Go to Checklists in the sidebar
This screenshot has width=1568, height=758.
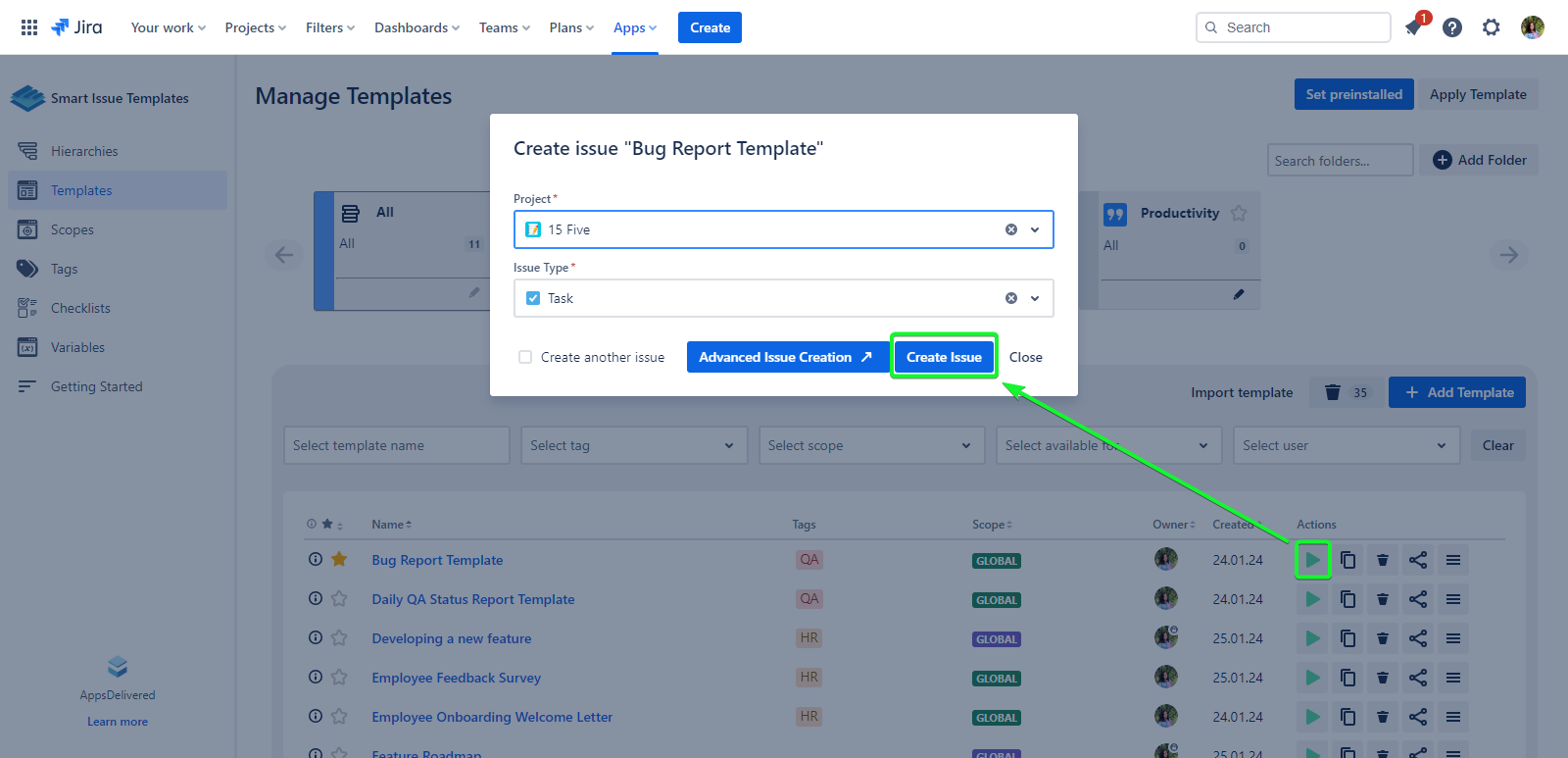coord(80,308)
